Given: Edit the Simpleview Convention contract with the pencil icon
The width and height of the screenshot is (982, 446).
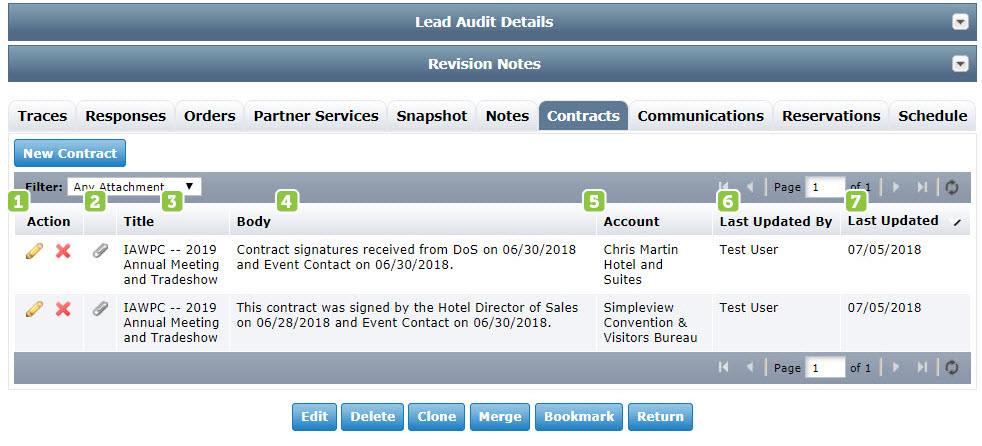Looking at the screenshot, I should pyautogui.click(x=34, y=309).
